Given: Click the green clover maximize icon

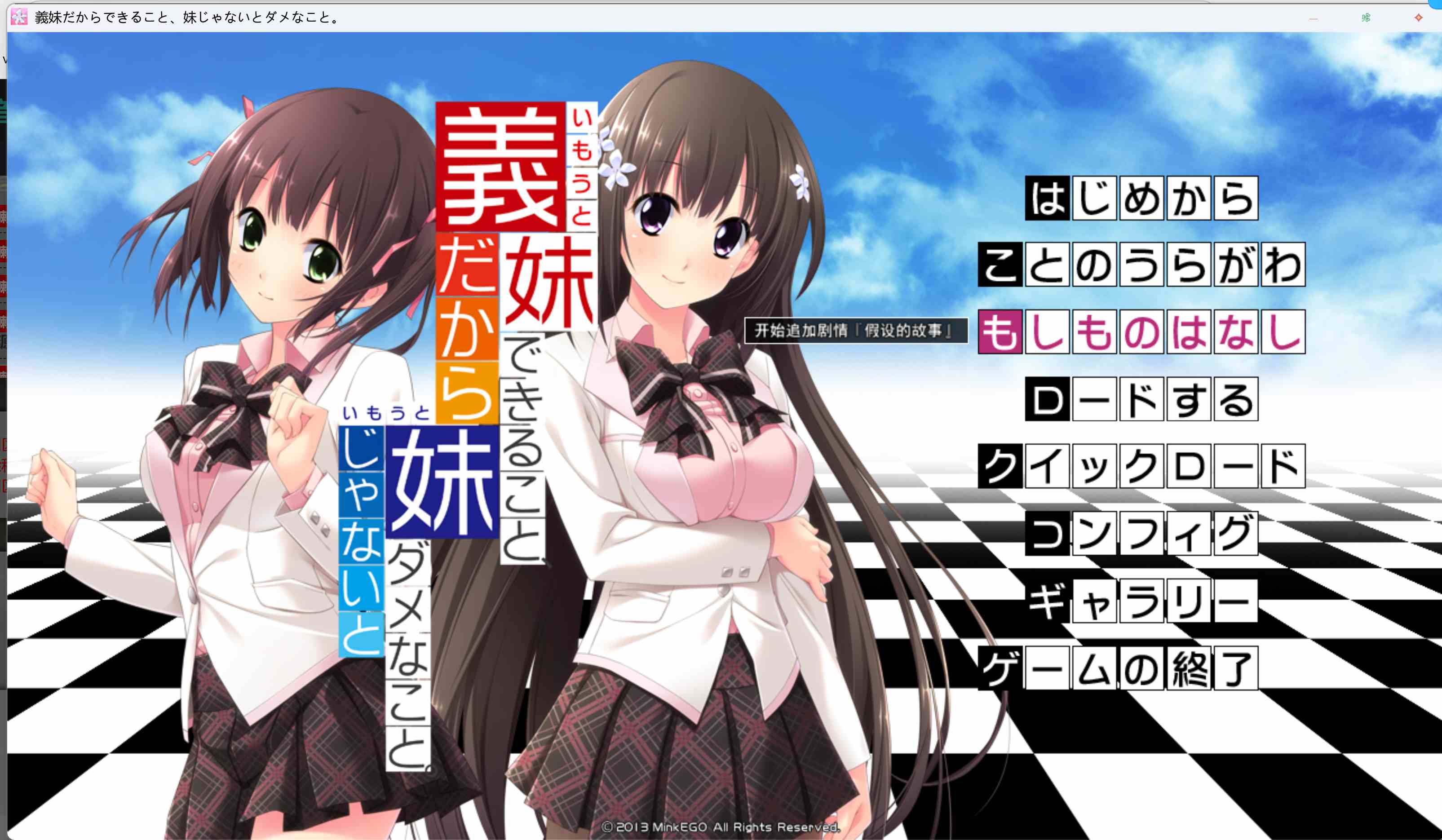Looking at the screenshot, I should (x=1366, y=18).
